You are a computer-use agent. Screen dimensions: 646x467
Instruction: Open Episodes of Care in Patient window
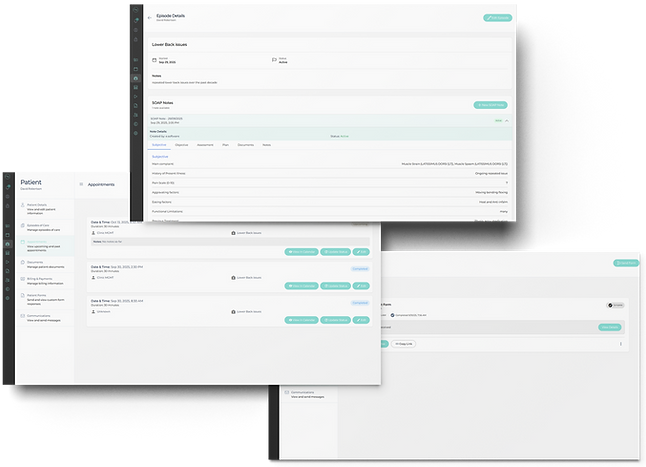[45, 227]
